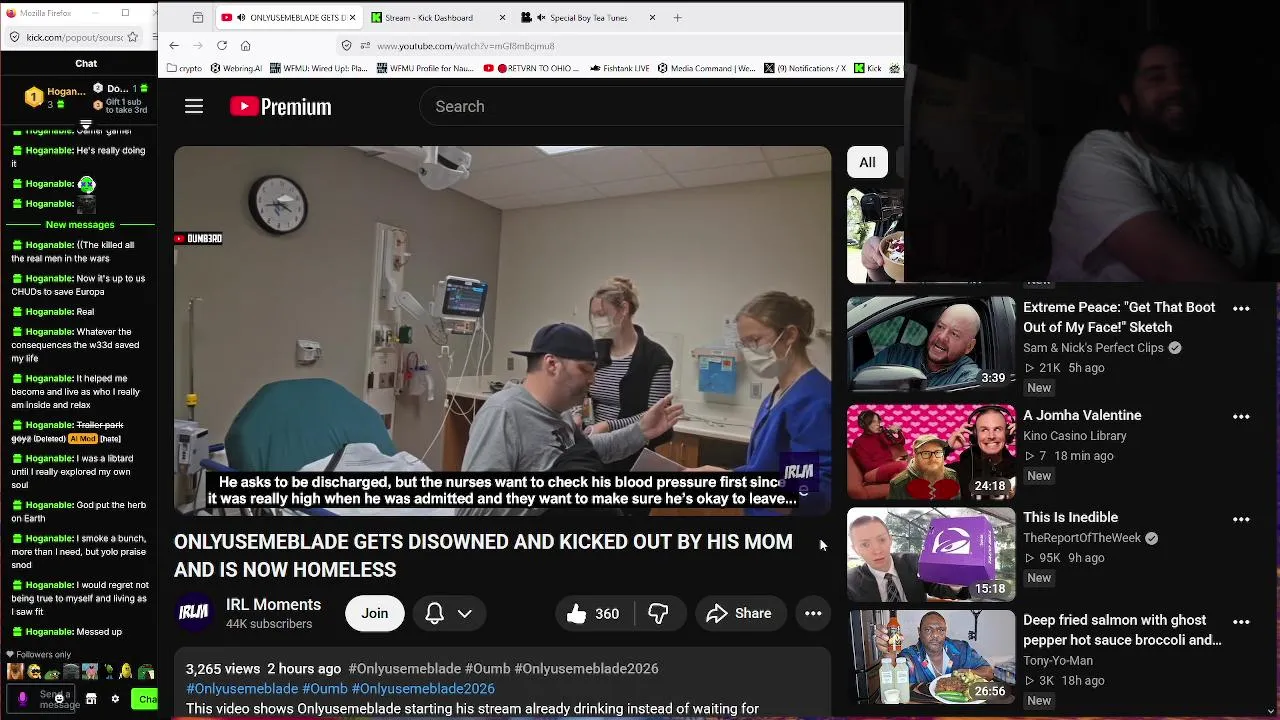Click the video title text
This screenshot has height=720, width=1280.
click(483, 555)
